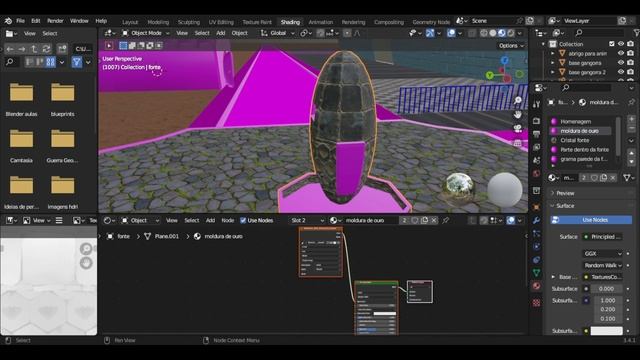Open the viewport Options dropdown
This screenshot has width=640, height=360.
coord(511,46)
